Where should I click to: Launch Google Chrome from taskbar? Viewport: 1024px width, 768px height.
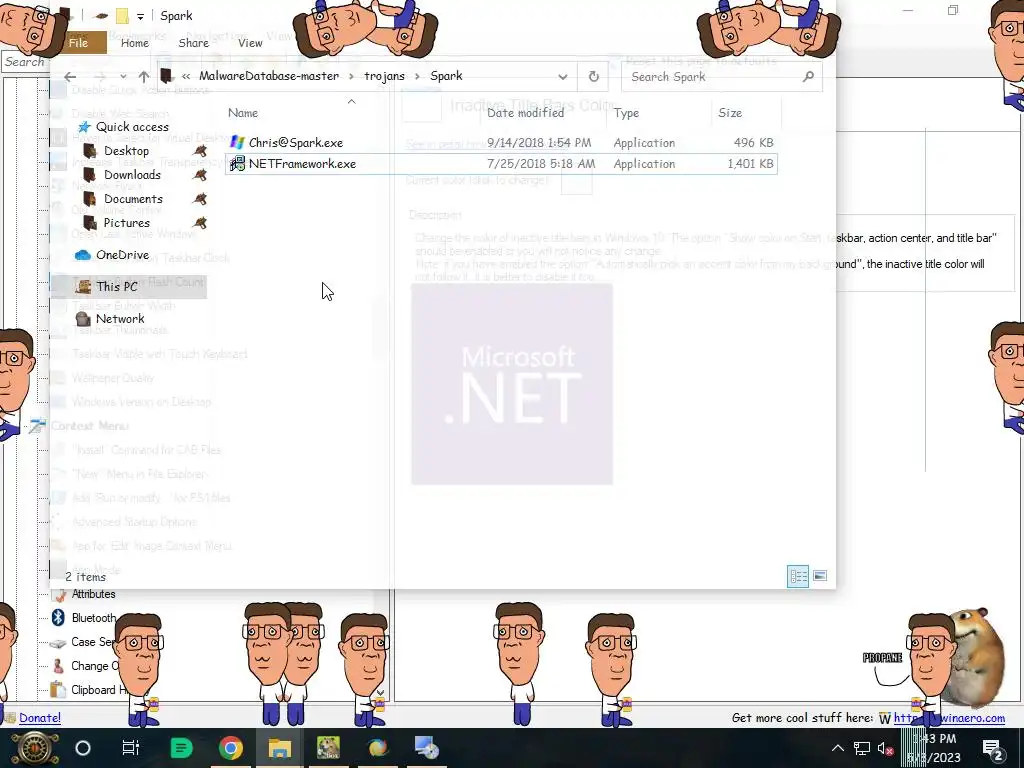(230, 748)
